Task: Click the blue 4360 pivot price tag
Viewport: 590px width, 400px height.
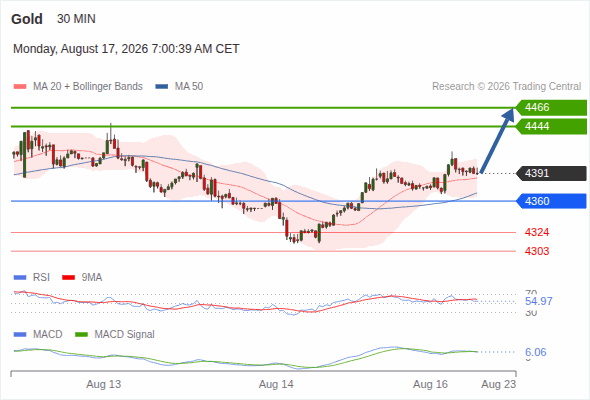Action: [x=551, y=201]
